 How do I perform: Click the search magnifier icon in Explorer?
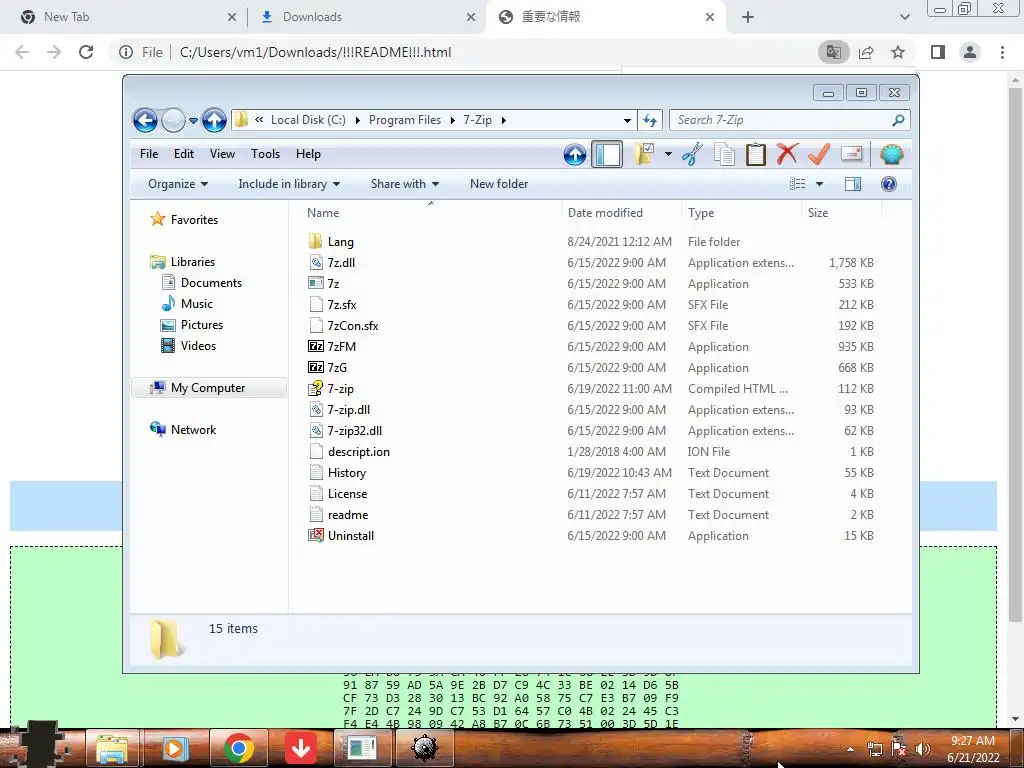[898, 120]
